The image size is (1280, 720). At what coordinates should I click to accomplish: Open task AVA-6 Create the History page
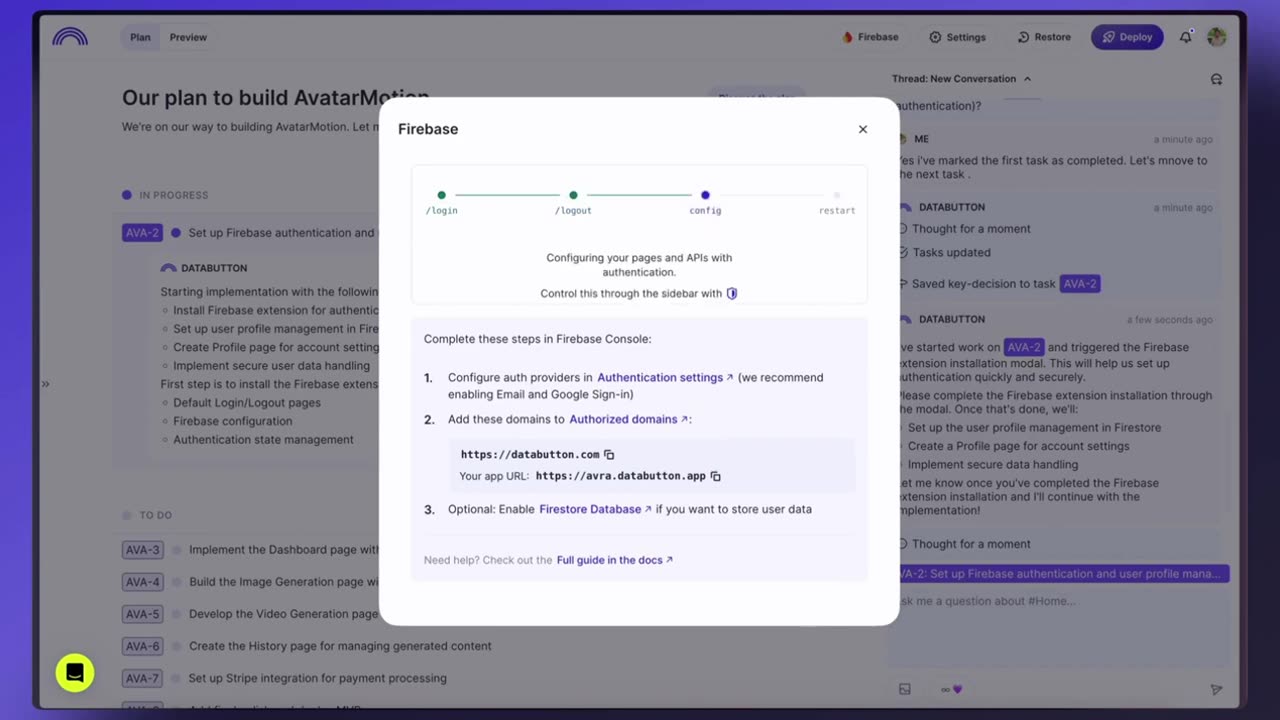[307, 646]
